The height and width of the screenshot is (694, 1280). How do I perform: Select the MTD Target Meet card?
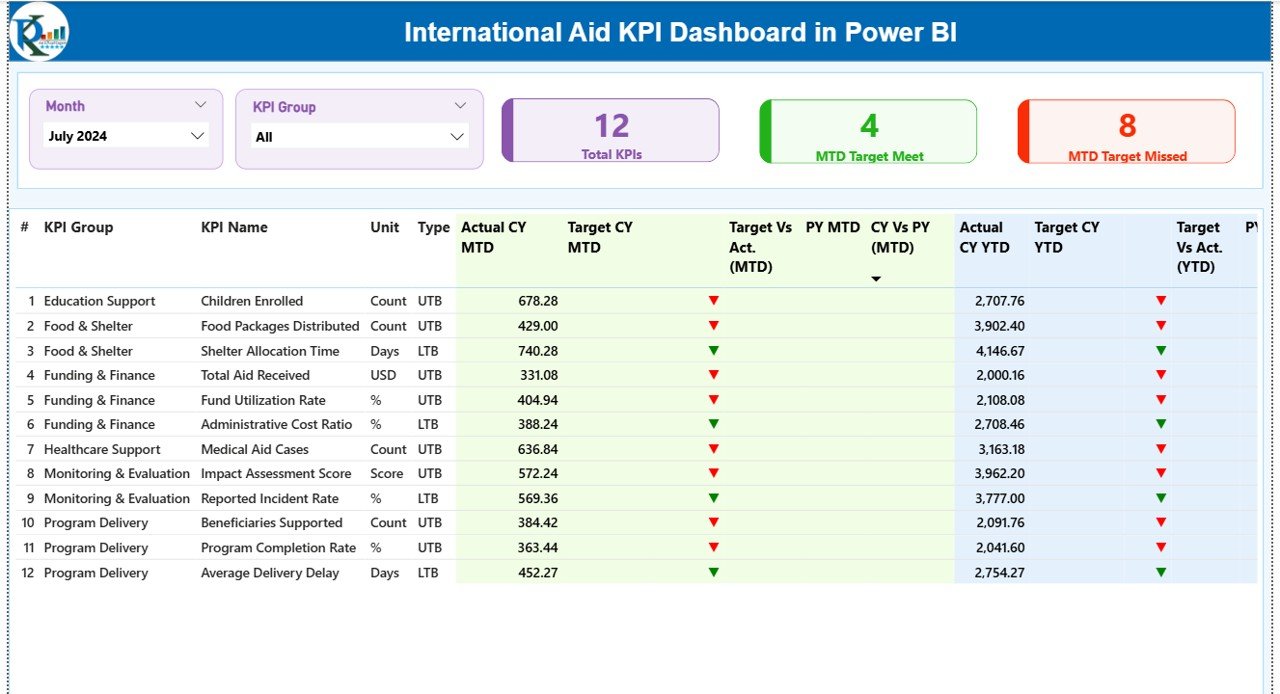(x=868, y=131)
